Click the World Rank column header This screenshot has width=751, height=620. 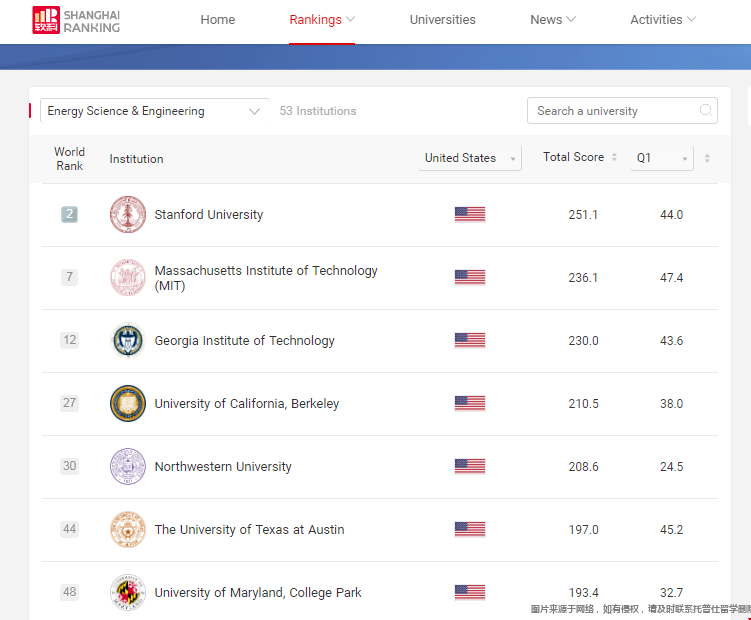point(69,159)
